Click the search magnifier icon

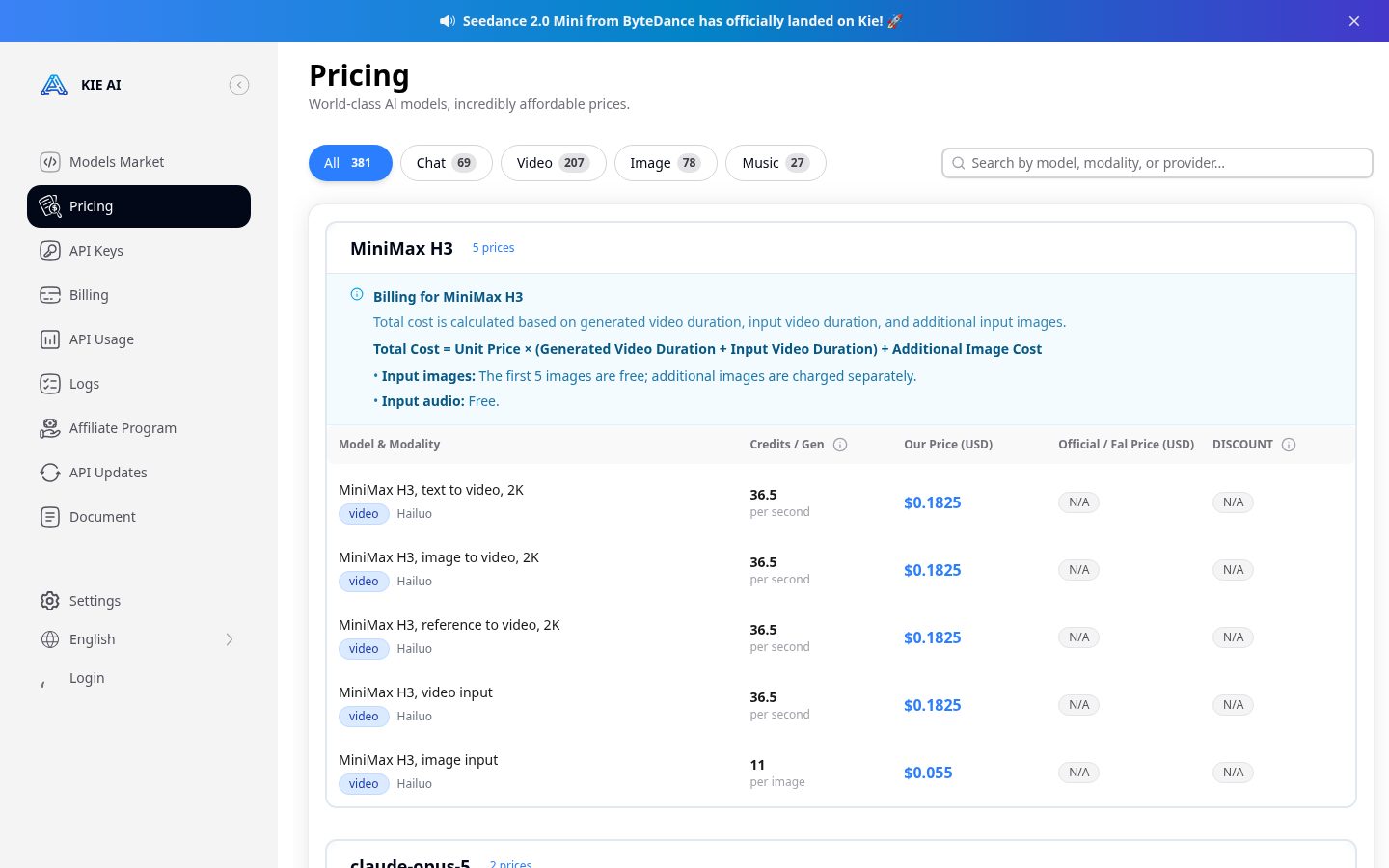pos(959,163)
